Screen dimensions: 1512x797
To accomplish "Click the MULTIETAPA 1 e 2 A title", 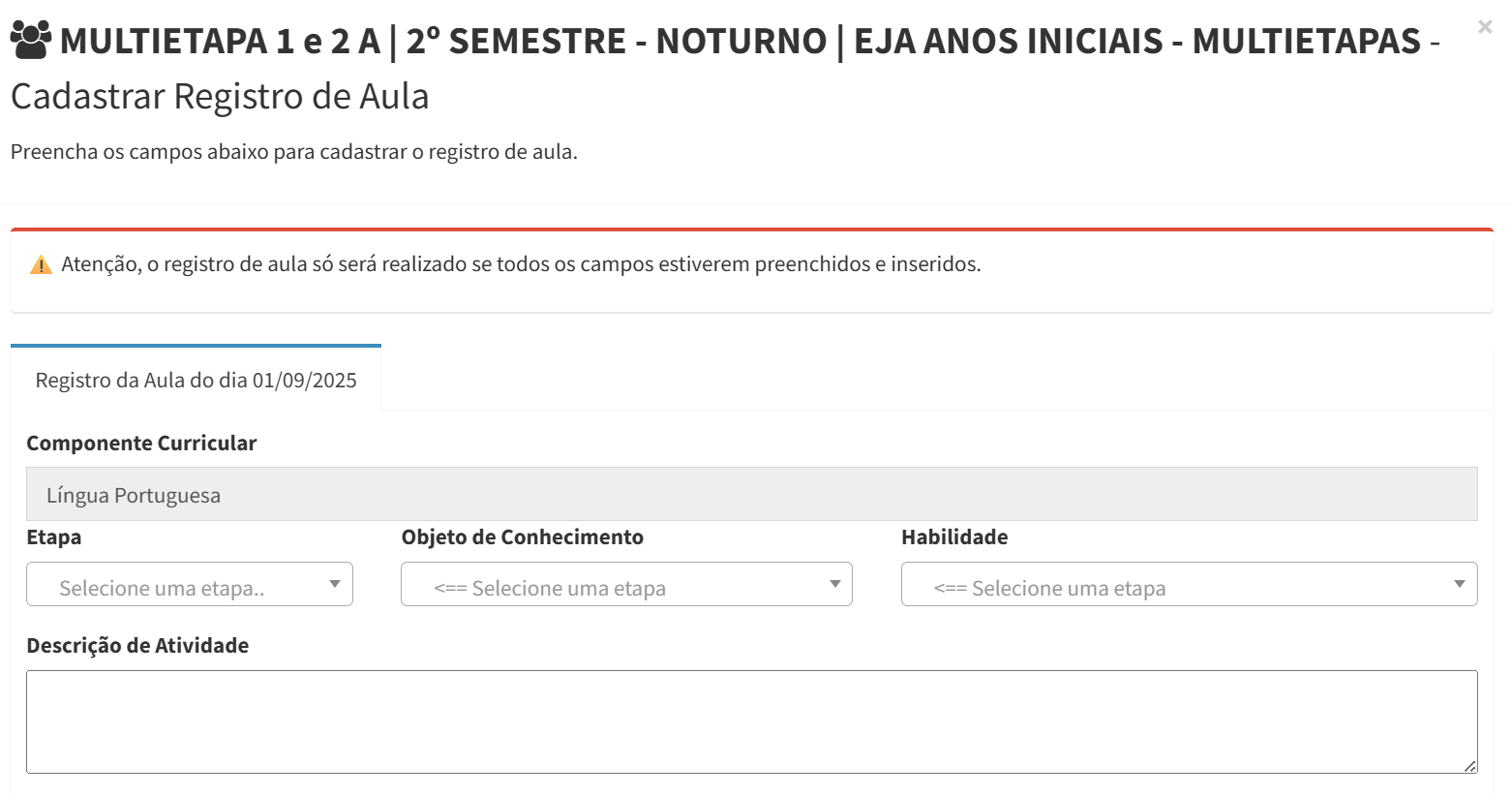I will point(221,42).
